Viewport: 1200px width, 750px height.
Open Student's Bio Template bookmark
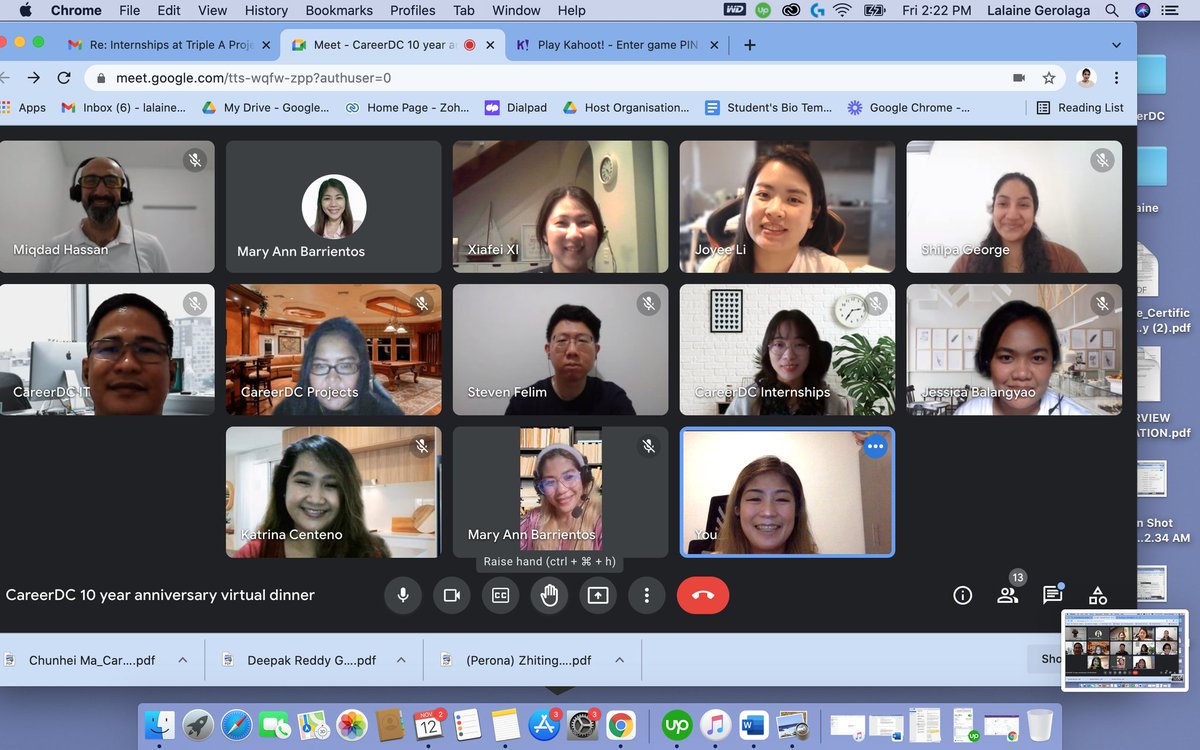point(768,107)
